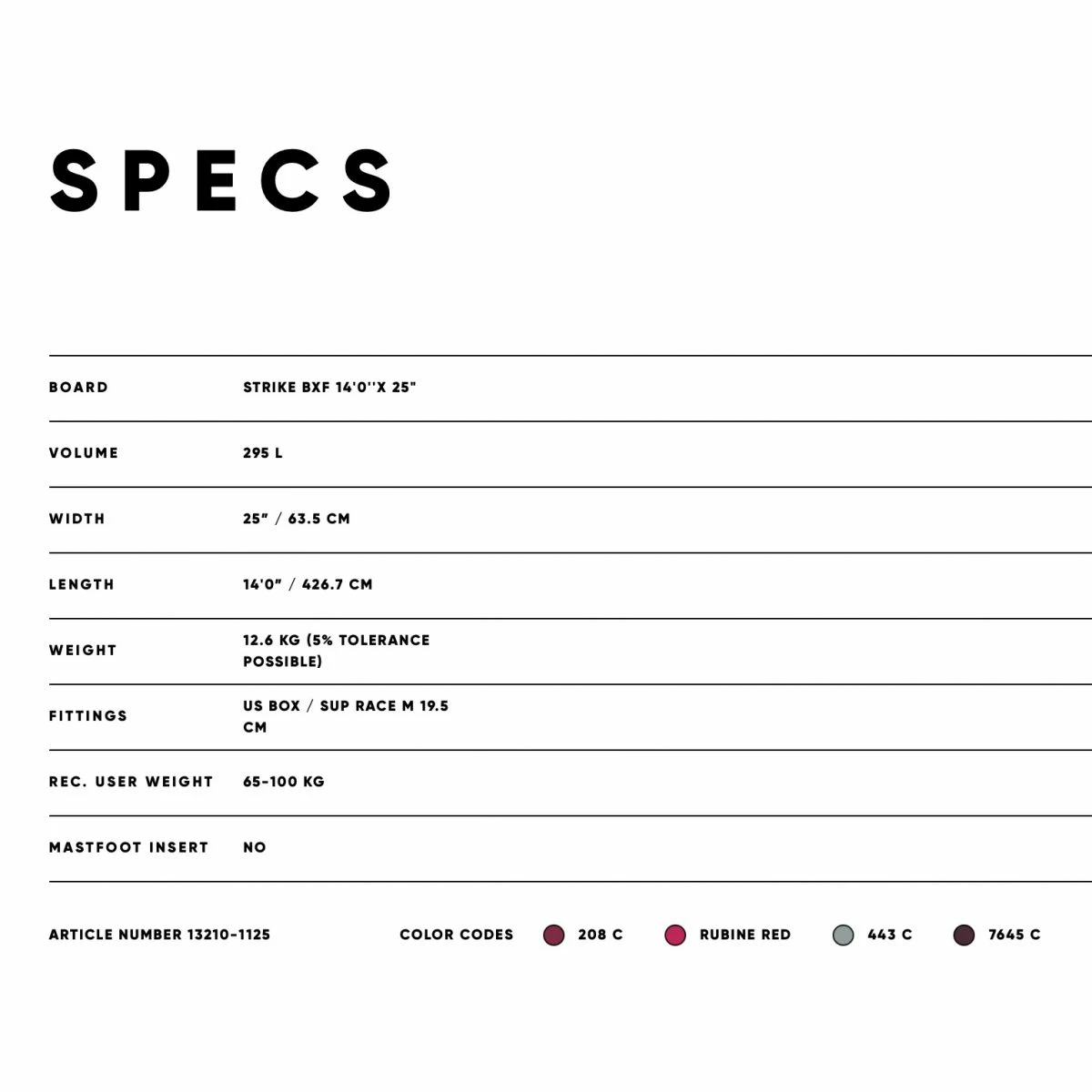Click the MASTFOOT INSERT label
The height and width of the screenshot is (1092, 1092).
(x=129, y=847)
